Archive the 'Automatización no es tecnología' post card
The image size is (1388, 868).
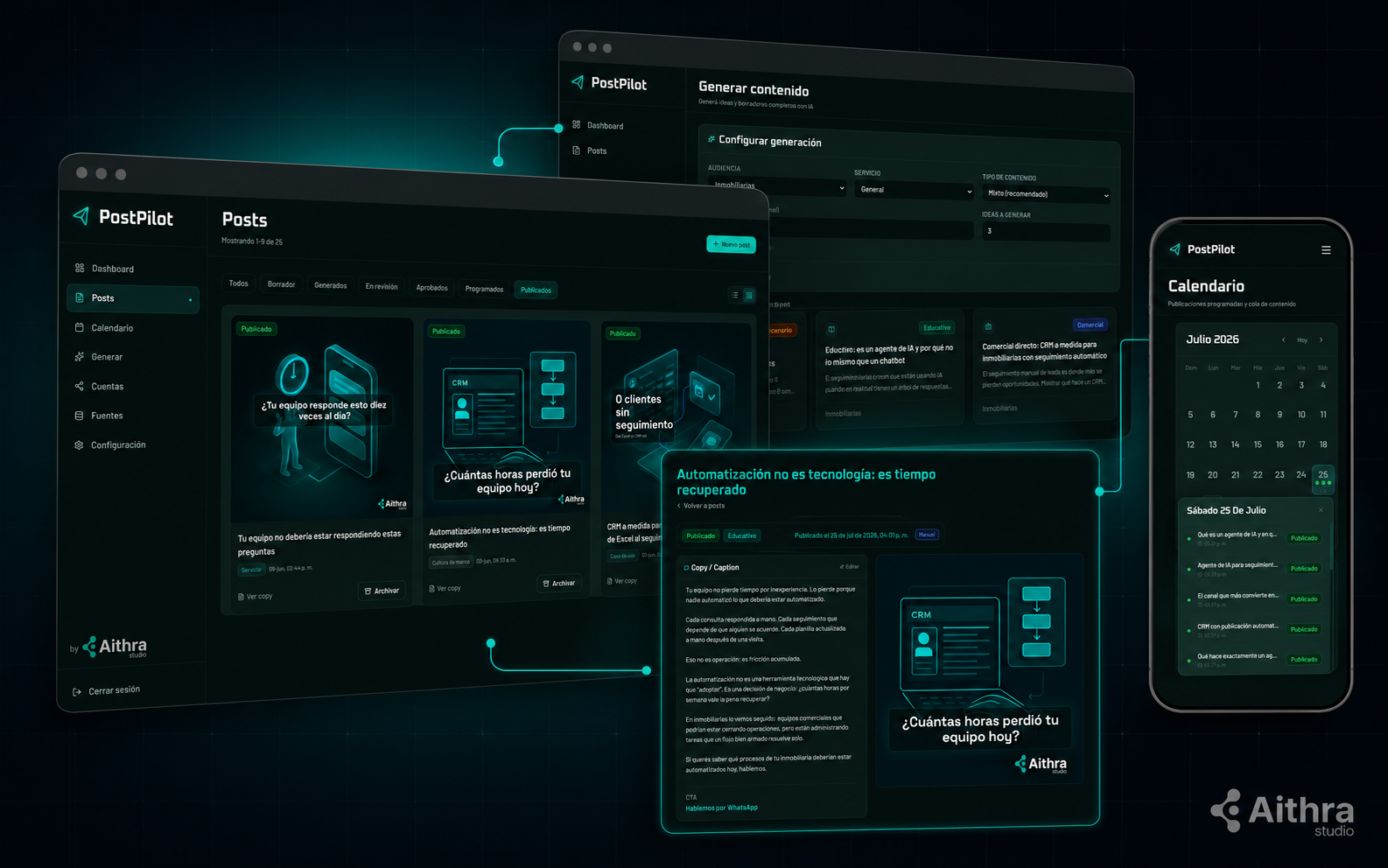558,583
